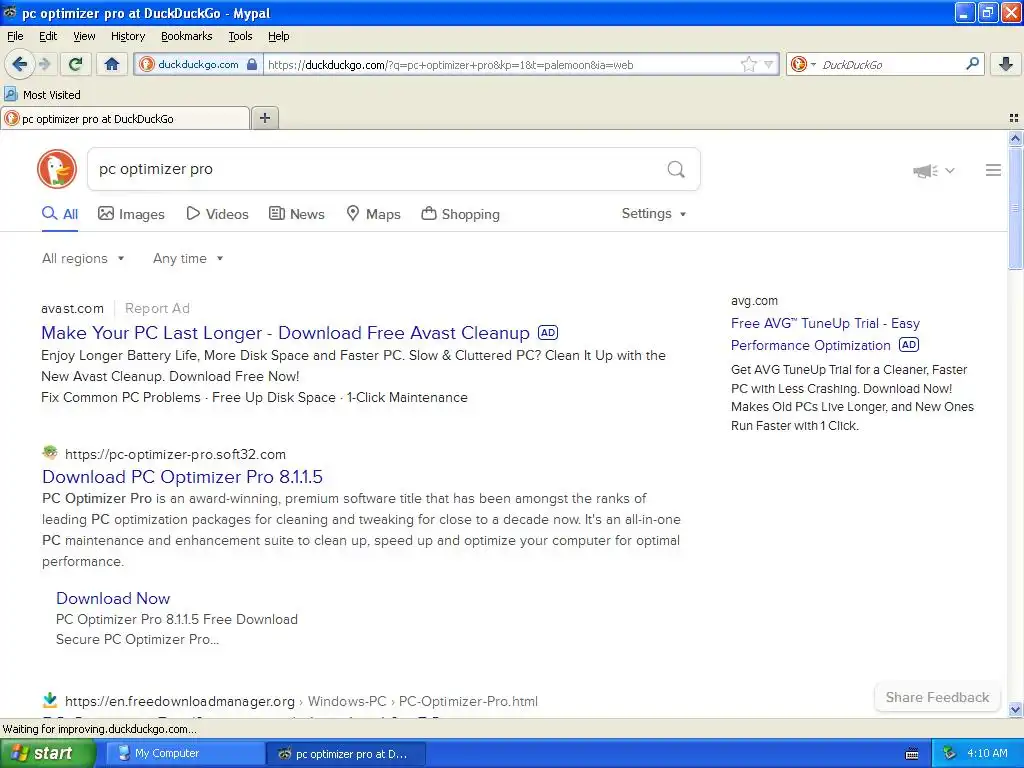Open the Most Visited bookmarks folder
This screenshot has height=768, width=1024.
click(42, 95)
